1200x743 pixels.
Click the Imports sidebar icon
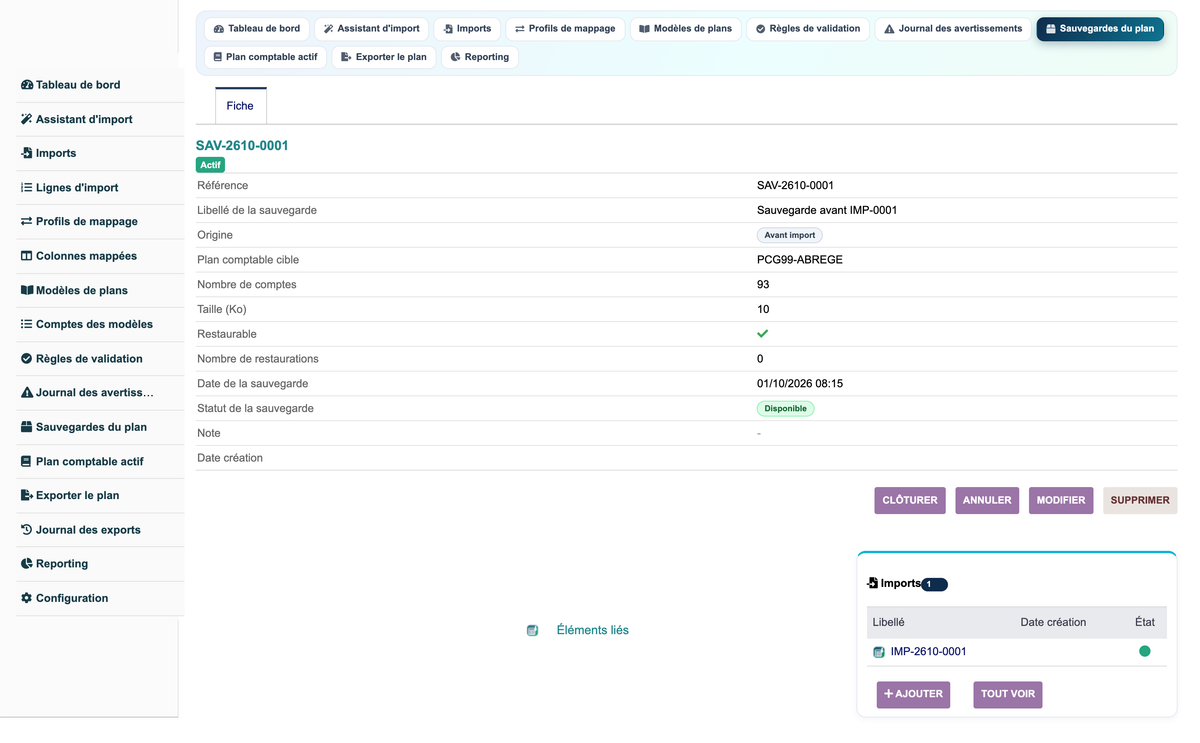click(x=27, y=153)
